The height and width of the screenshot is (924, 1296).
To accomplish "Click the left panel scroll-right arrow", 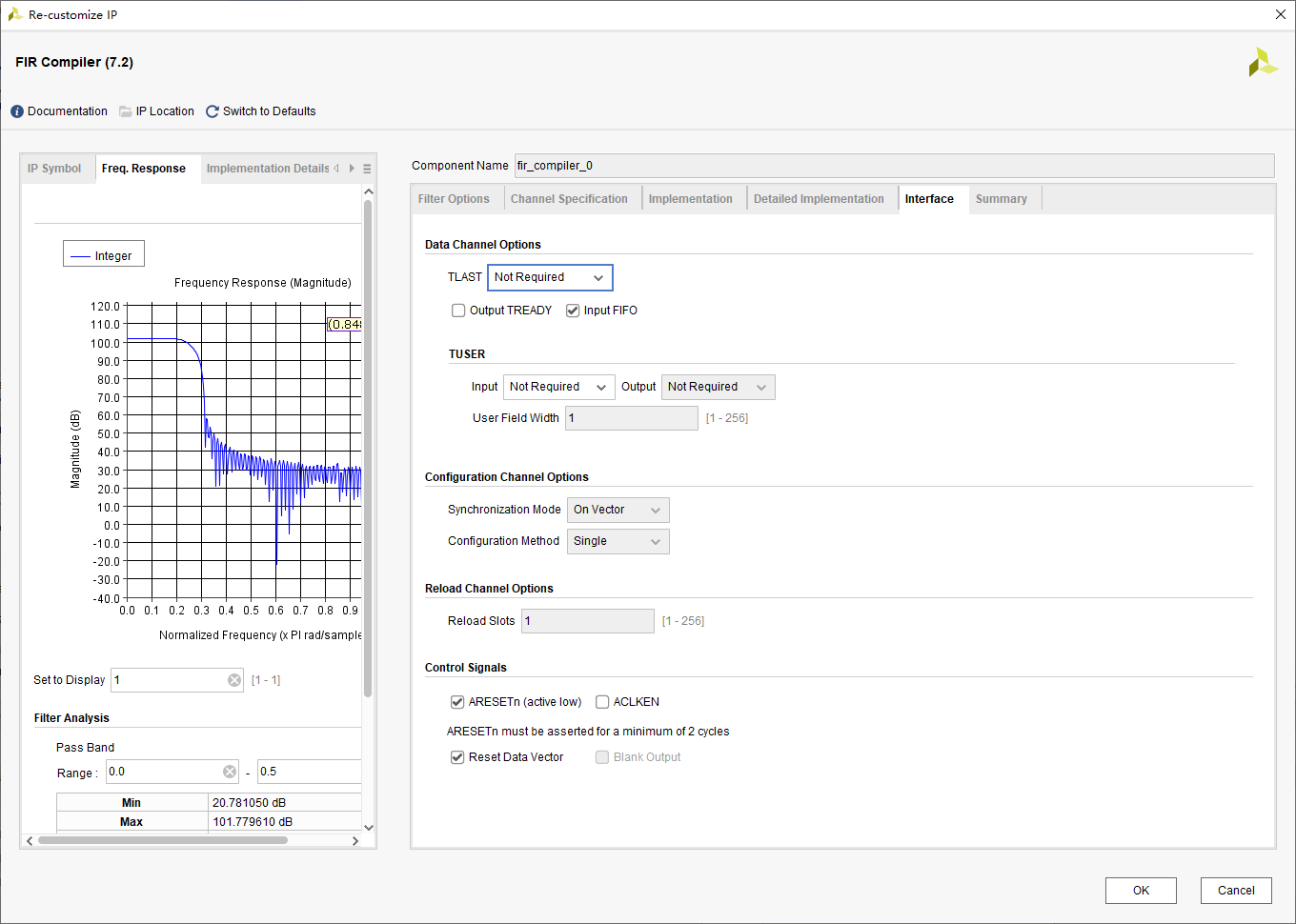I will pos(355,841).
